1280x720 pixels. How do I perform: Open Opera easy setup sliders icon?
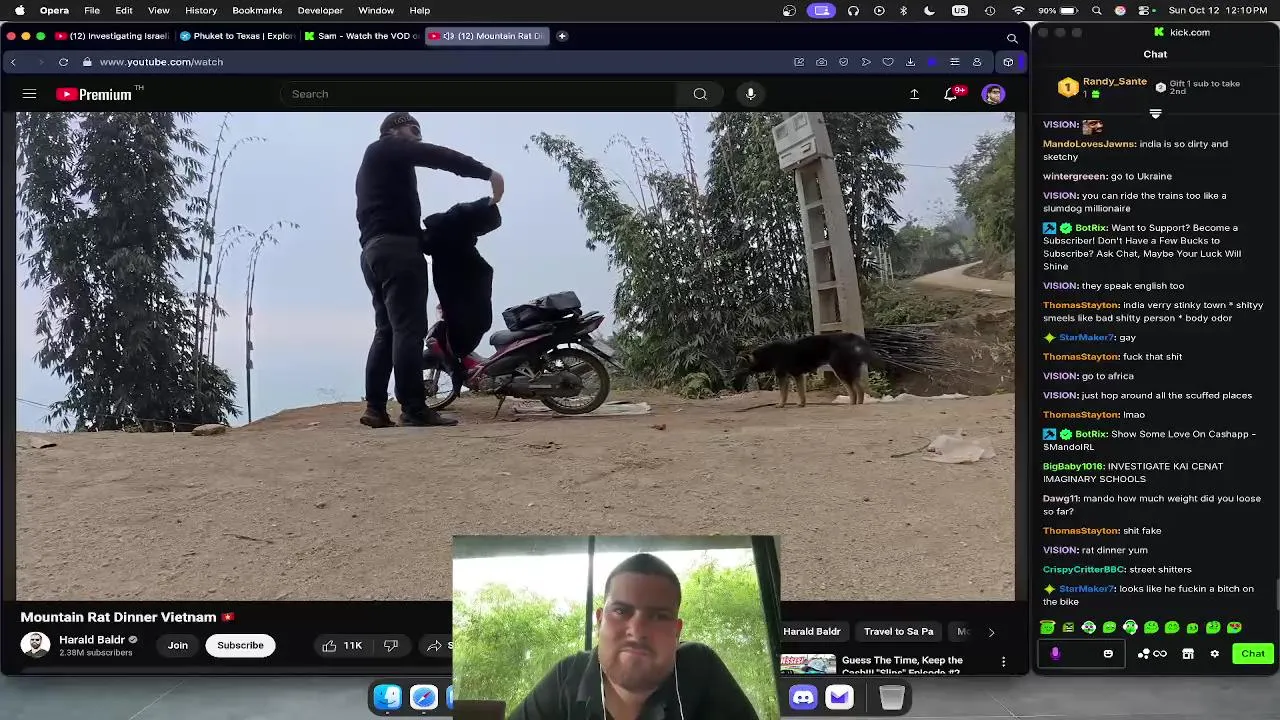tap(954, 62)
